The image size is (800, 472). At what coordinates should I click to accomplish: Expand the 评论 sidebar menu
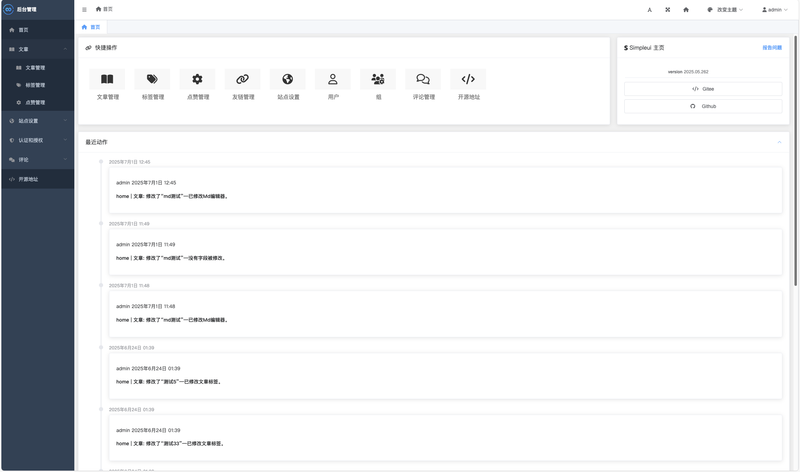point(38,160)
